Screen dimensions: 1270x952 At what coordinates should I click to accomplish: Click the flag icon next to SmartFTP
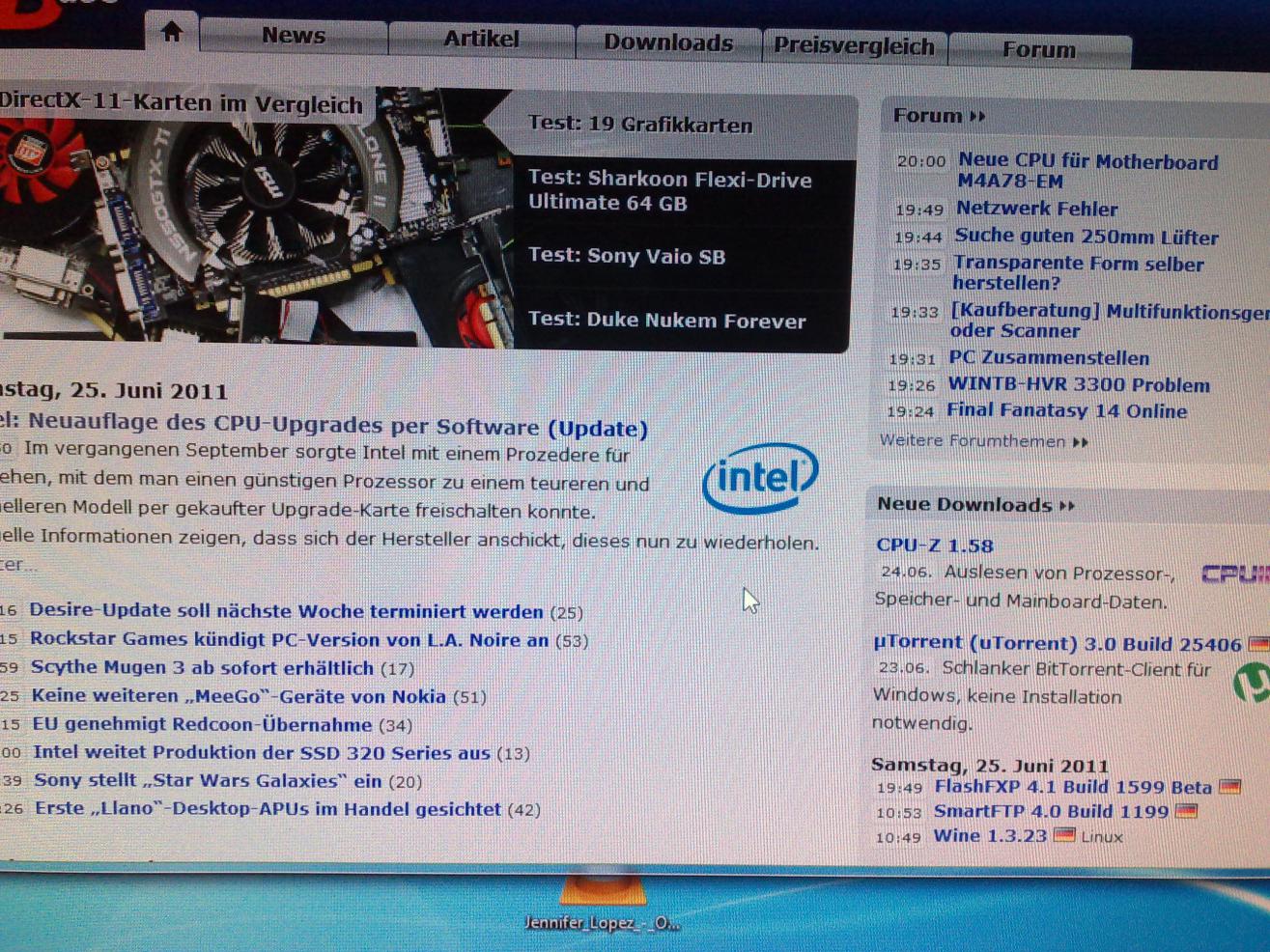(x=1186, y=812)
